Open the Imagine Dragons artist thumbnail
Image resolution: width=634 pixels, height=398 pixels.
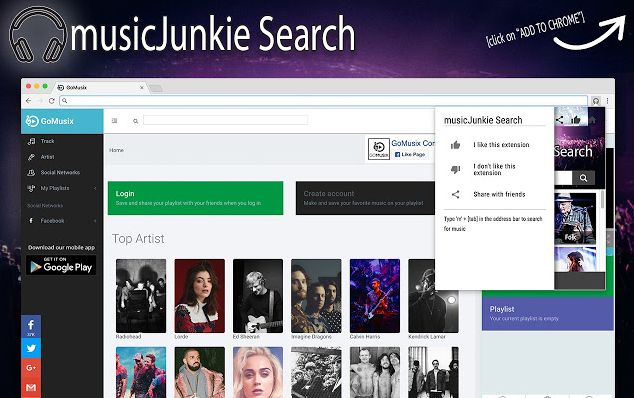point(316,296)
